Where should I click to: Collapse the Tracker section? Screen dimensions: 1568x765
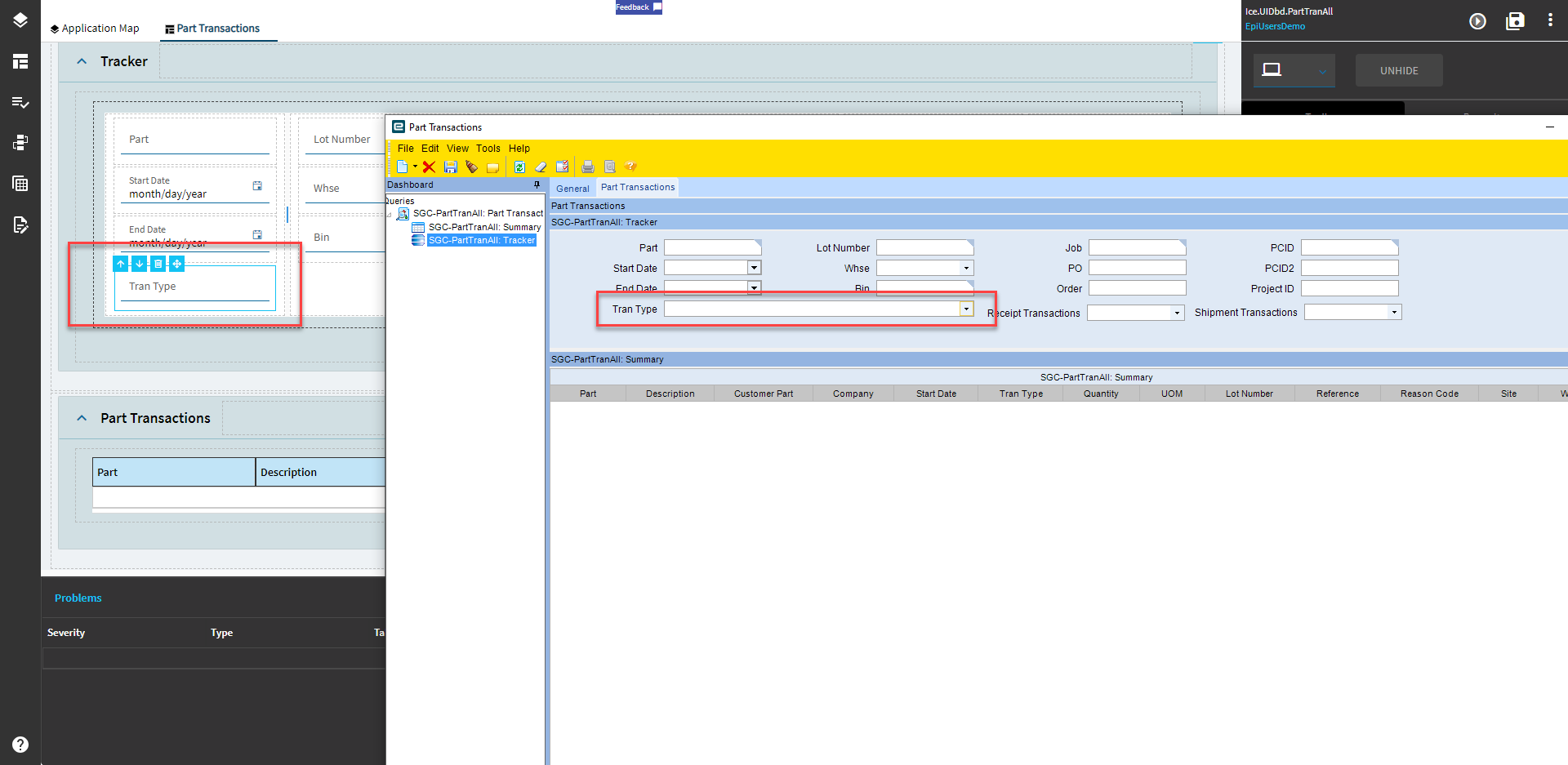[82, 61]
